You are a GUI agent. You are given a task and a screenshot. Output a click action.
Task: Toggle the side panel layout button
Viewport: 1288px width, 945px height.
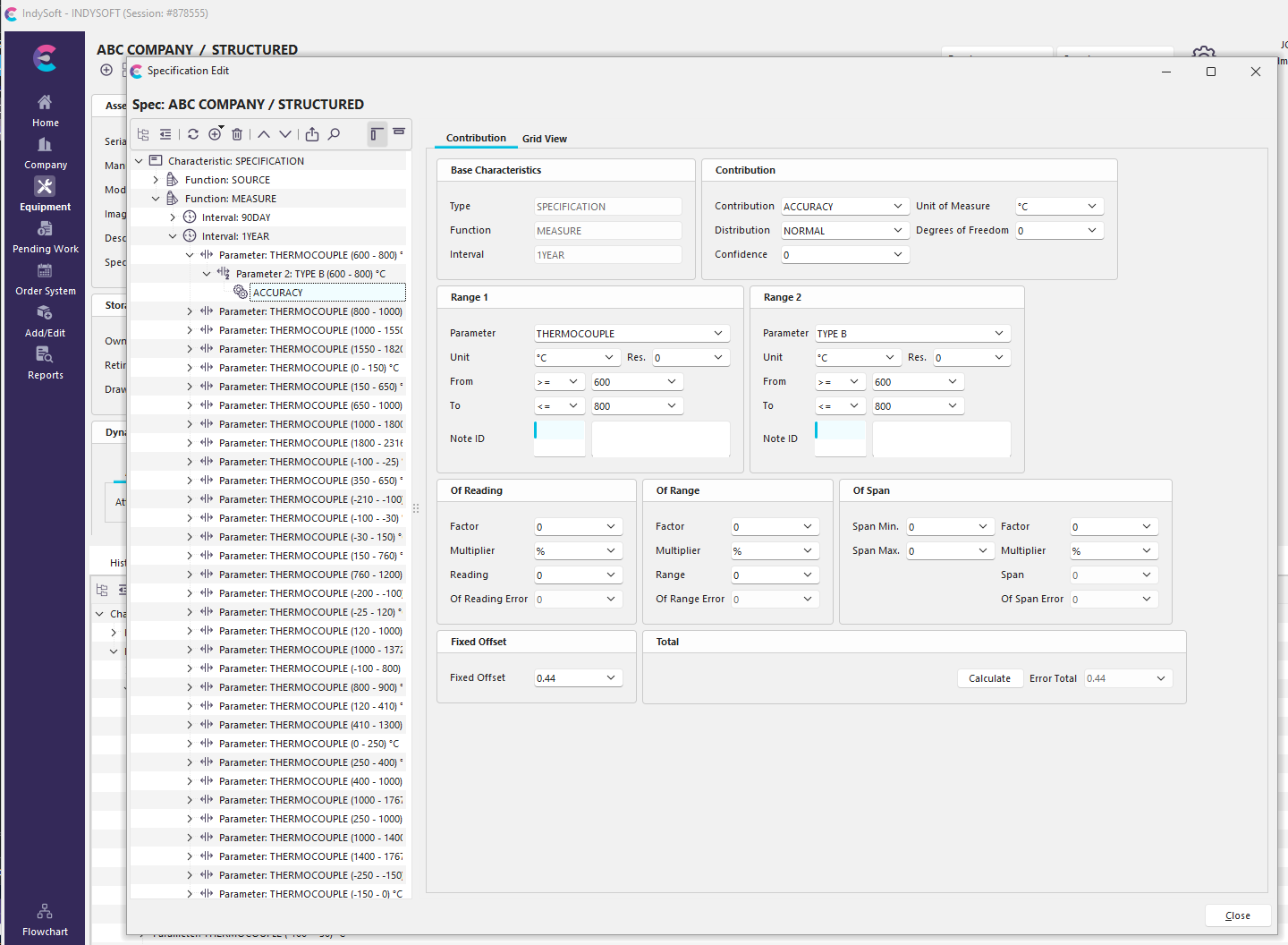click(377, 134)
